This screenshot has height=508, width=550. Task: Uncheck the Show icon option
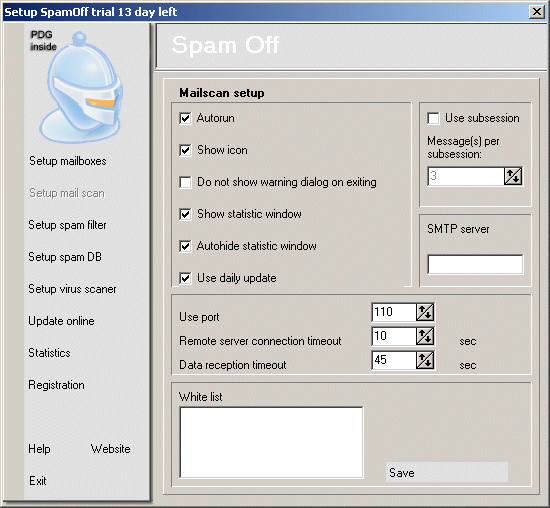tap(185, 150)
